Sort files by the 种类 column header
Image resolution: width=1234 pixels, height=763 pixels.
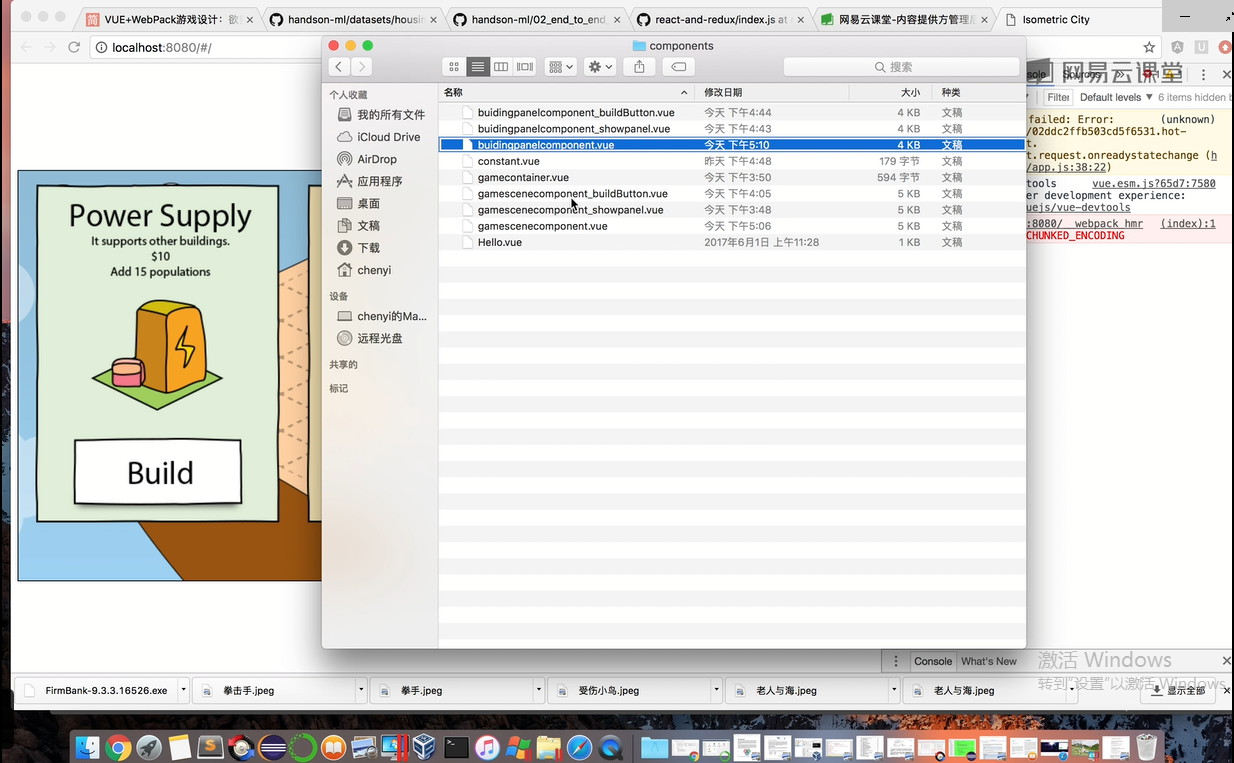click(978, 92)
